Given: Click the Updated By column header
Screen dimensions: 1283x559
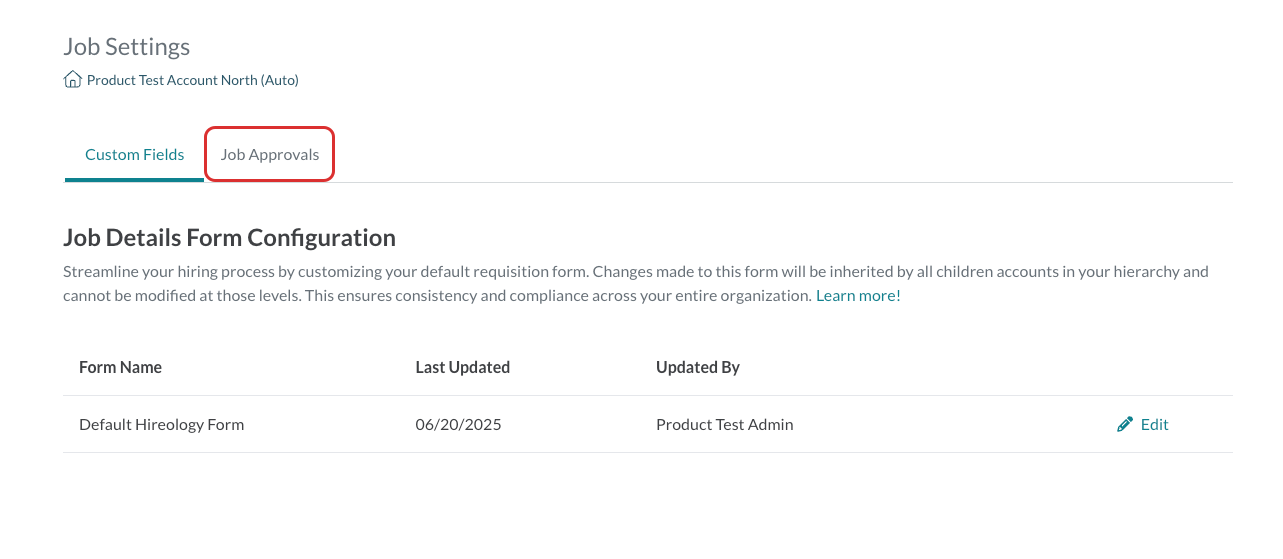Looking at the screenshot, I should pyautogui.click(x=698, y=367).
